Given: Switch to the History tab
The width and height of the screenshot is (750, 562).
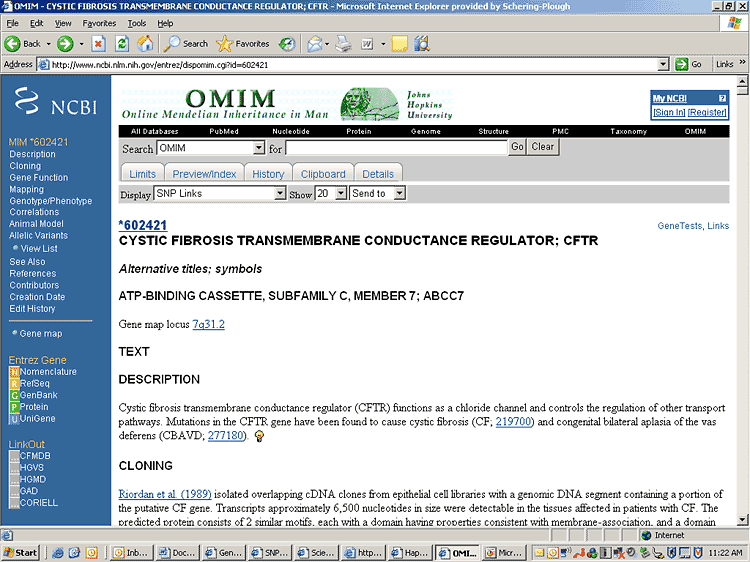Looking at the screenshot, I should pos(268,174).
